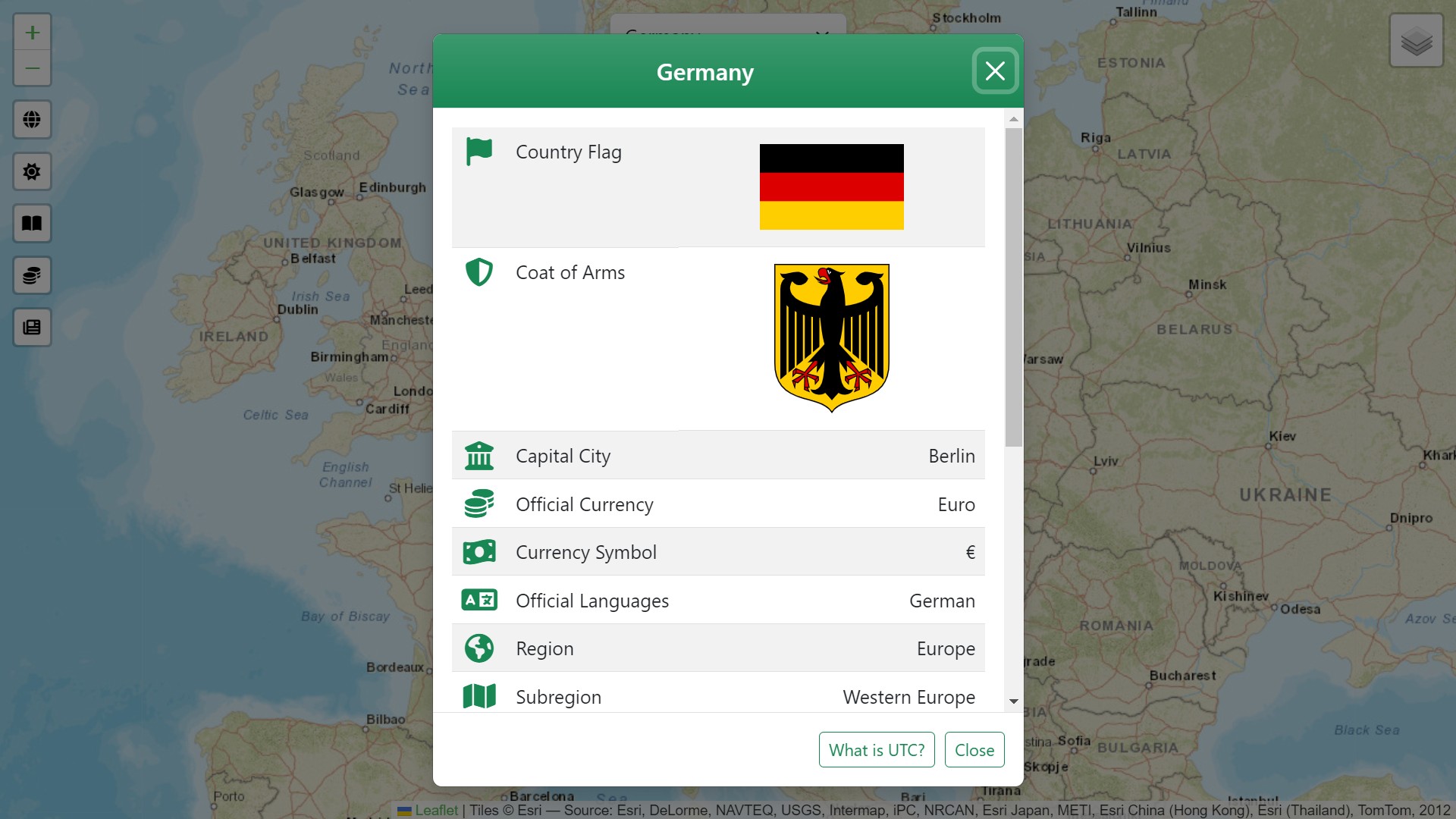Viewport: 1456px width, 819px height.
Task: Open settings using the gear icon
Action: coord(32,171)
